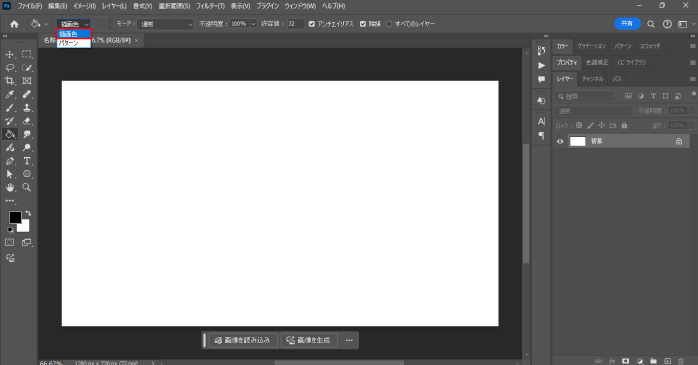Select the Path Selection tool
The width and height of the screenshot is (698, 365).
9,174
